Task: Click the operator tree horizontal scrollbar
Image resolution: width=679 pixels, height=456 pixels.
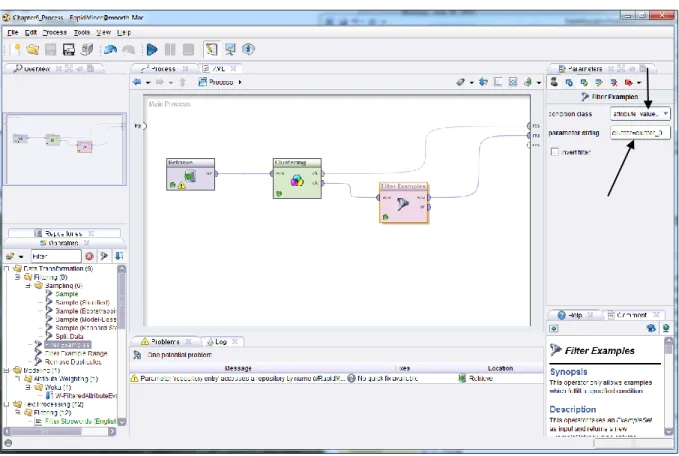Action: (60, 431)
